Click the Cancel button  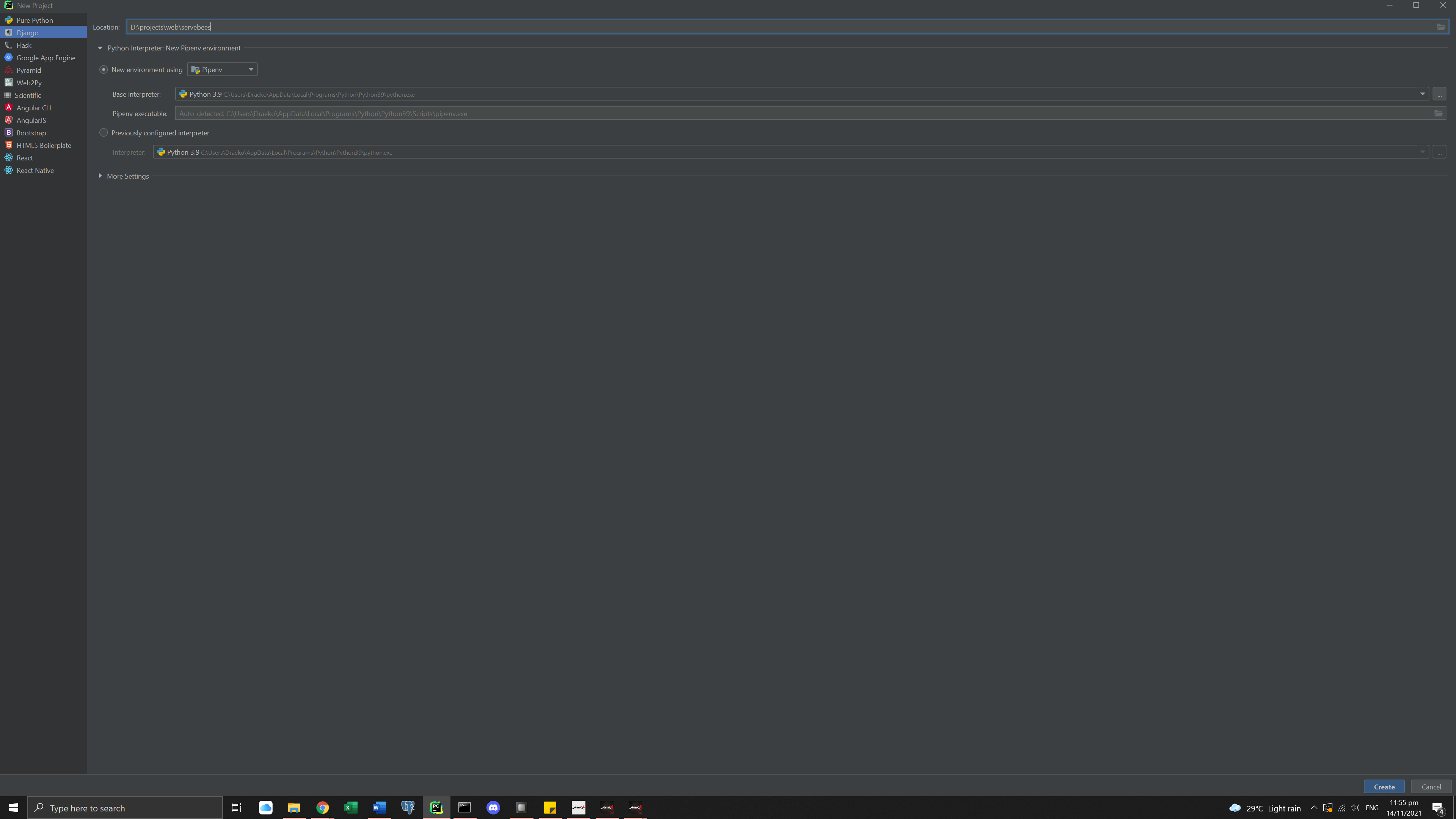click(x=1431, y=787)
